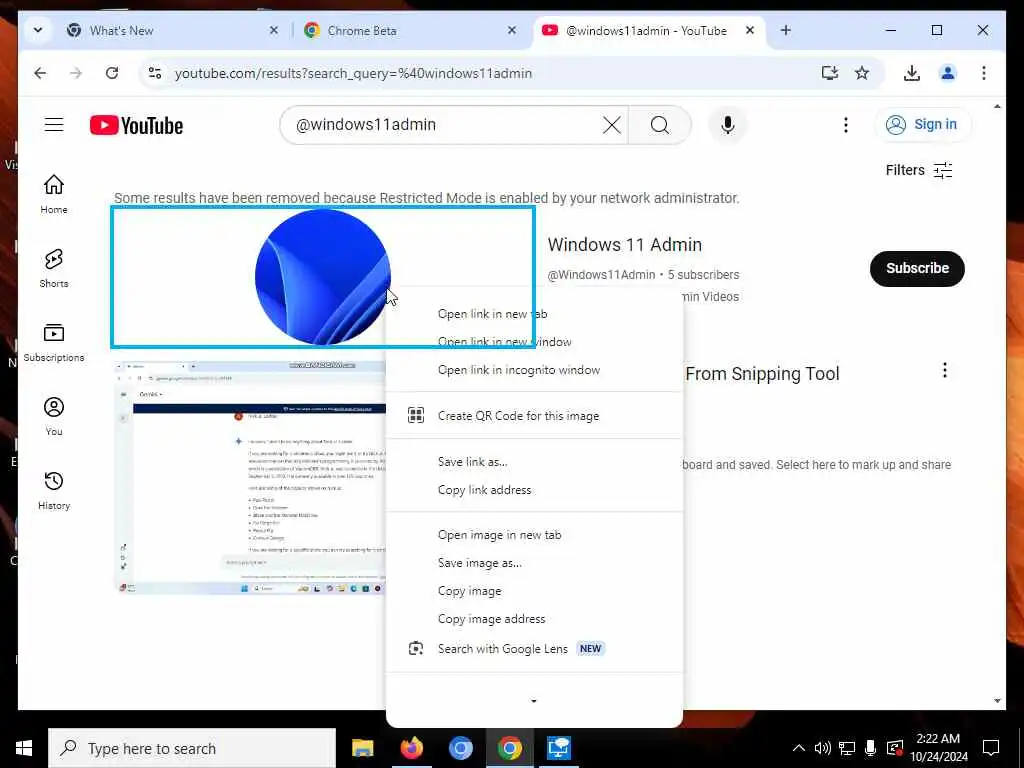Select Open image in new tab
The image size is (1024, 768).
pos(534,535)
